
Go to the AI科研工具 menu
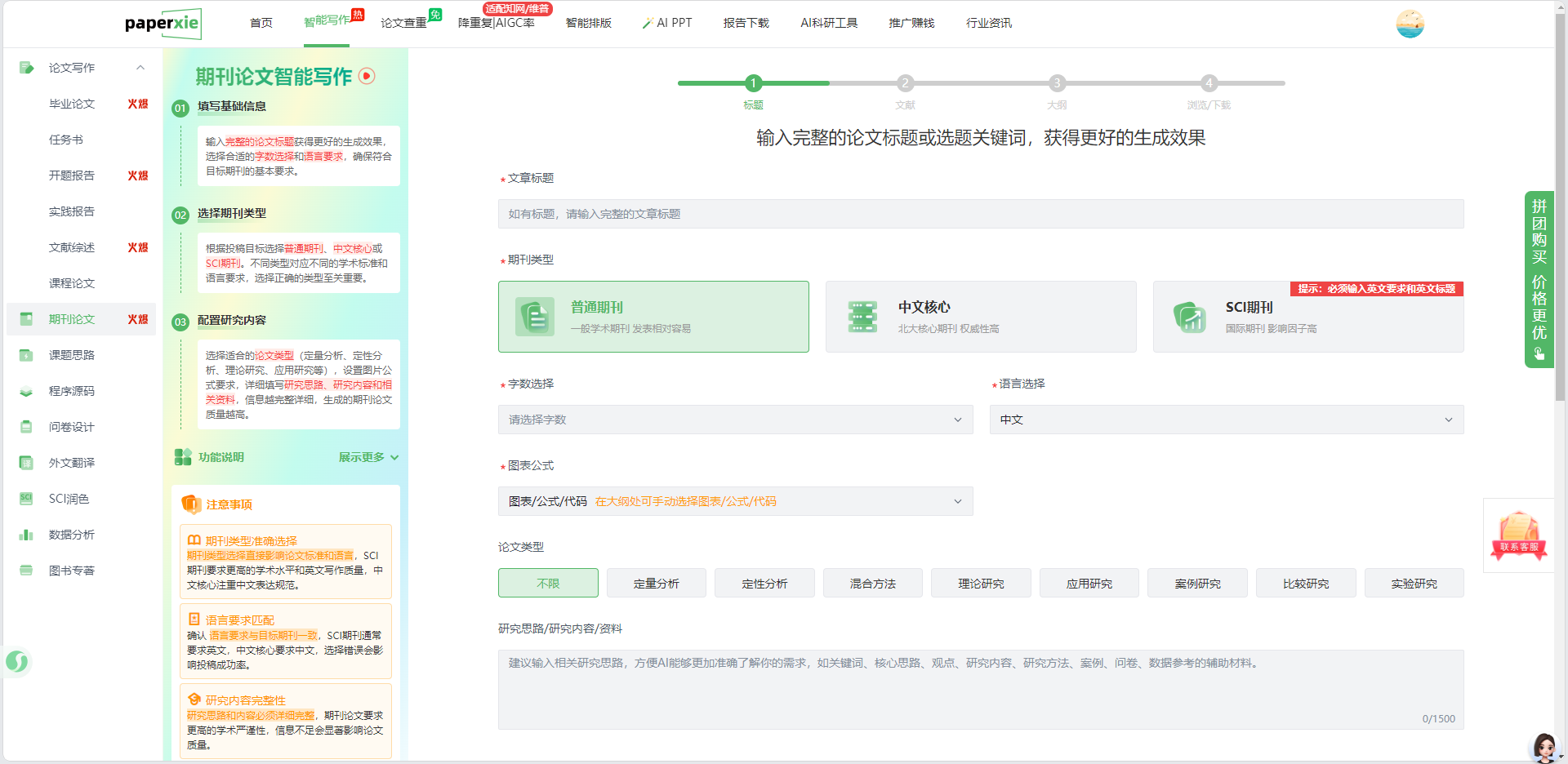click(x=828, y=23)
